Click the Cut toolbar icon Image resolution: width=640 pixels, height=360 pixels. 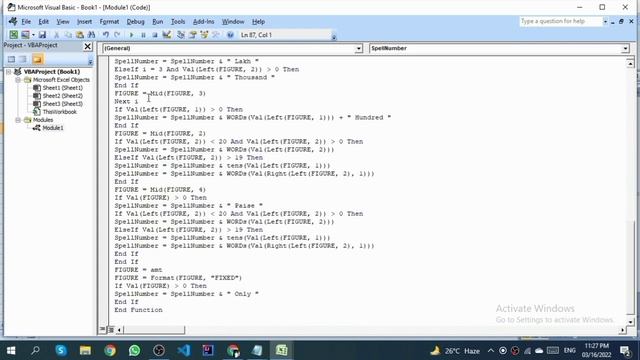(56, 35)
